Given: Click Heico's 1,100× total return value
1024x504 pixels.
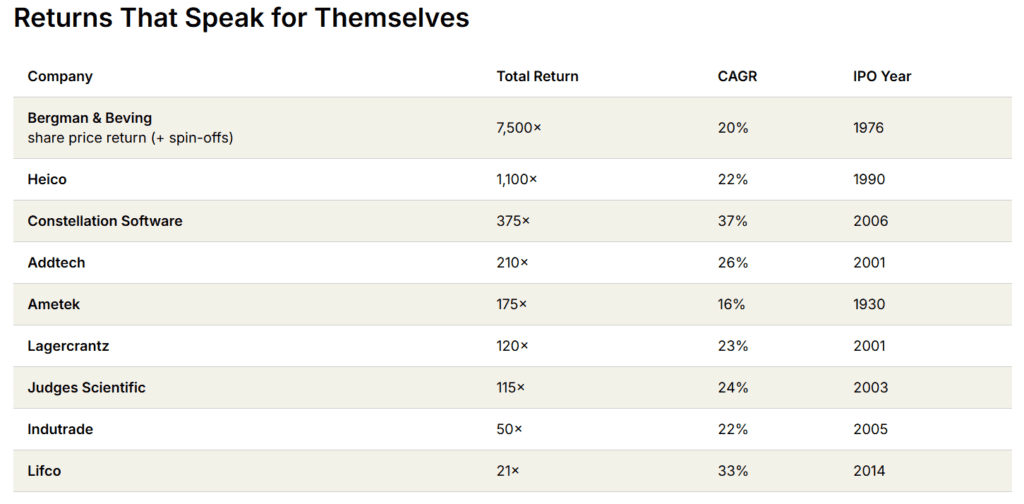Looking at the screenshot, I should [517, 180].
